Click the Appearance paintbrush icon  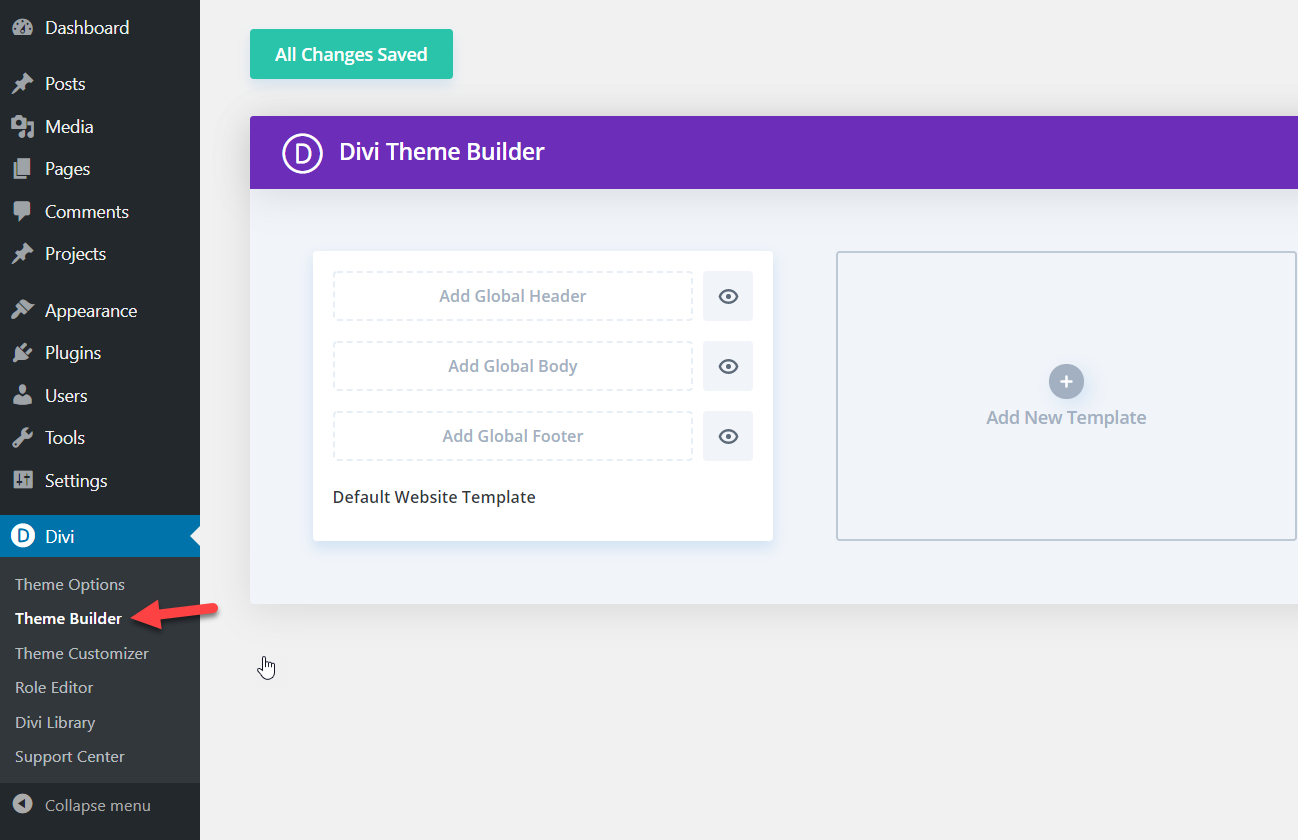click(x=22, y=311)
